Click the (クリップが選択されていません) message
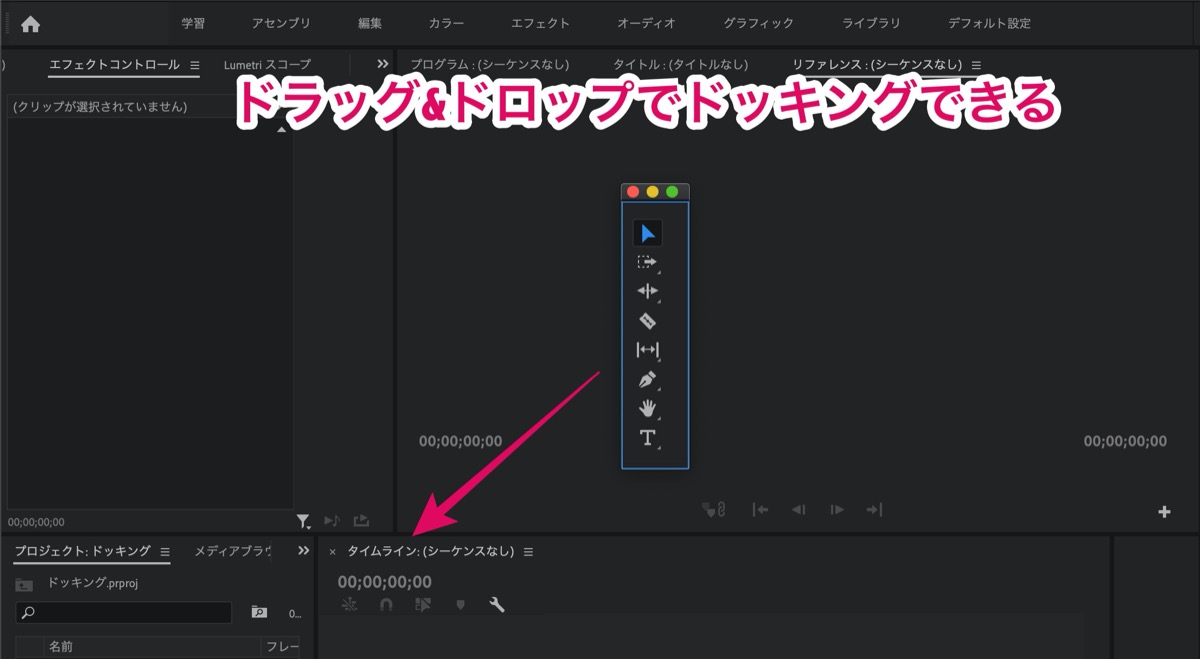The image size is (1200, 659). 100,106
